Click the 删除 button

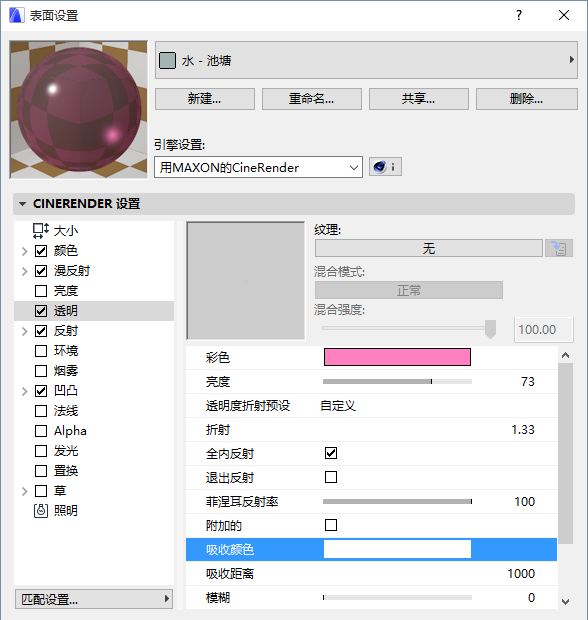pos(527,99)
